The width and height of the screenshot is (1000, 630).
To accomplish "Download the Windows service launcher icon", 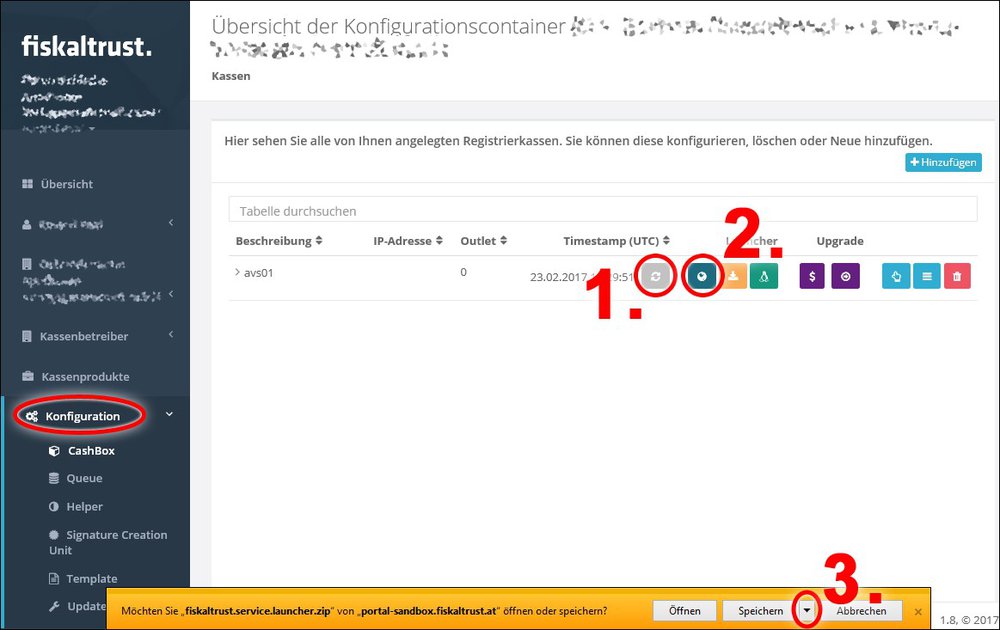I will (x=702, y=275).
